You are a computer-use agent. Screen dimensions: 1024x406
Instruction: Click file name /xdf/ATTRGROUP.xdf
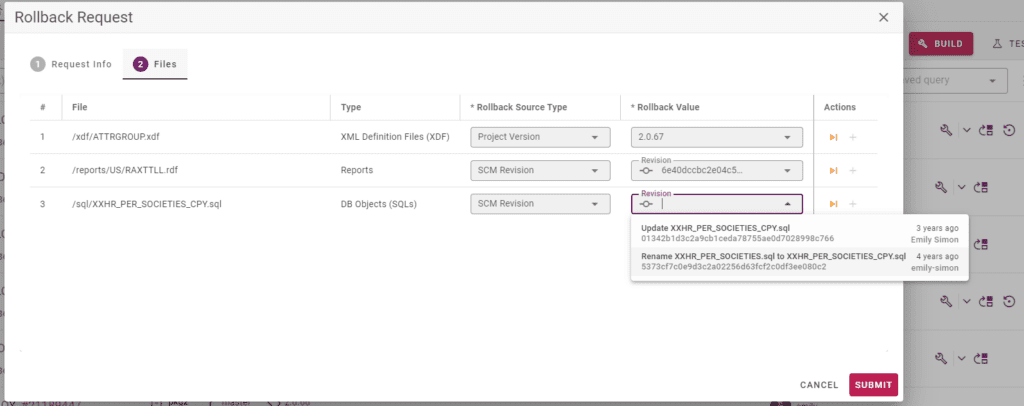point(115,137)
